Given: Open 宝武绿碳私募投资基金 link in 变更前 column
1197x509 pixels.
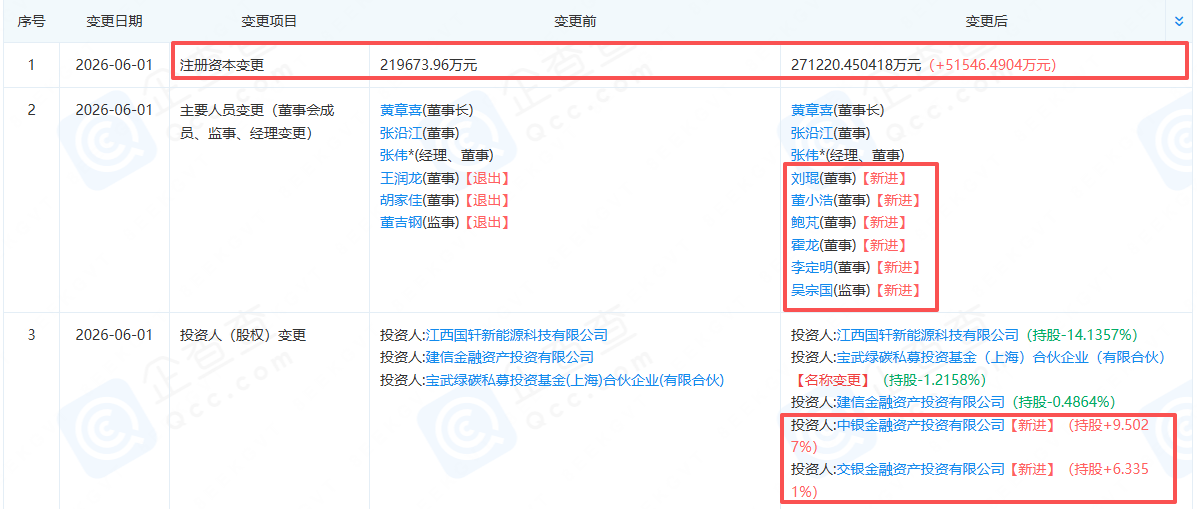Looking at the screenshot, I should coord(574,379).
